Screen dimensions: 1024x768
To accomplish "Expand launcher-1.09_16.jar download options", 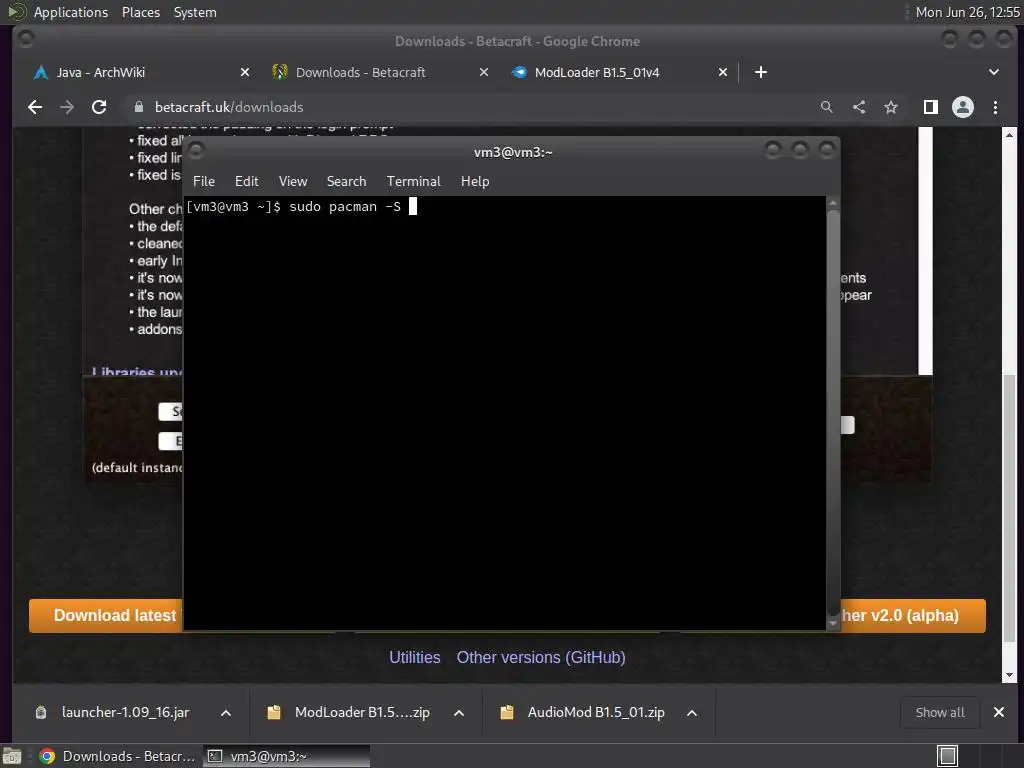I will (226, 713).
